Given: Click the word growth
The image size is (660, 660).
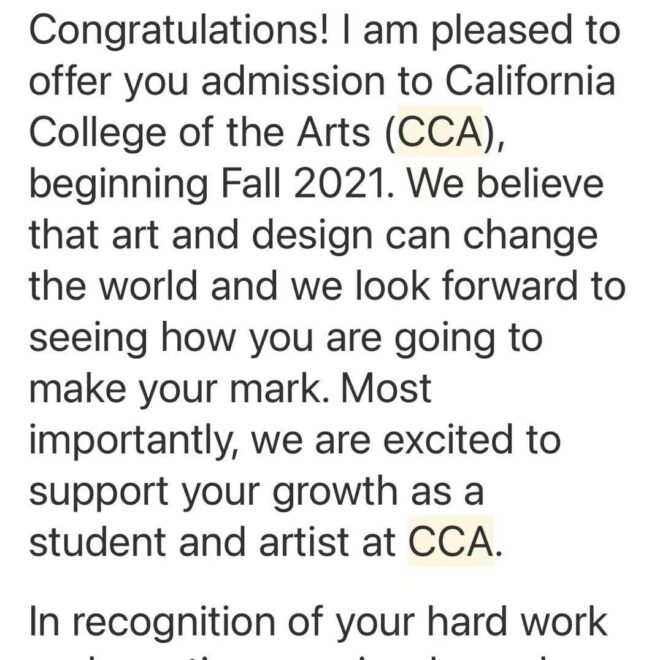Looking at the screenshot, I should tap(335, 492).
